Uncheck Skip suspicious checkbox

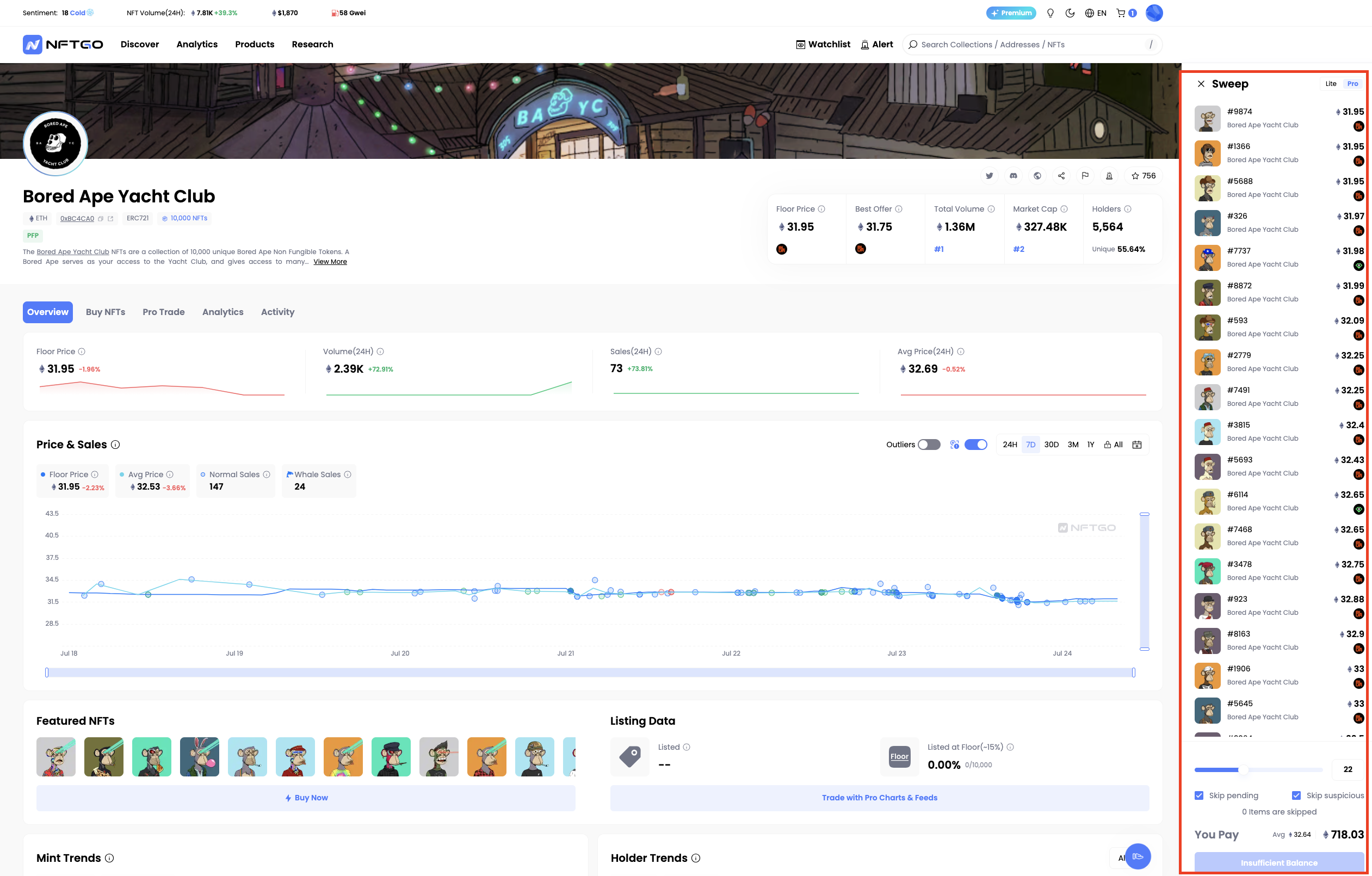click(x=1296, y=795)
